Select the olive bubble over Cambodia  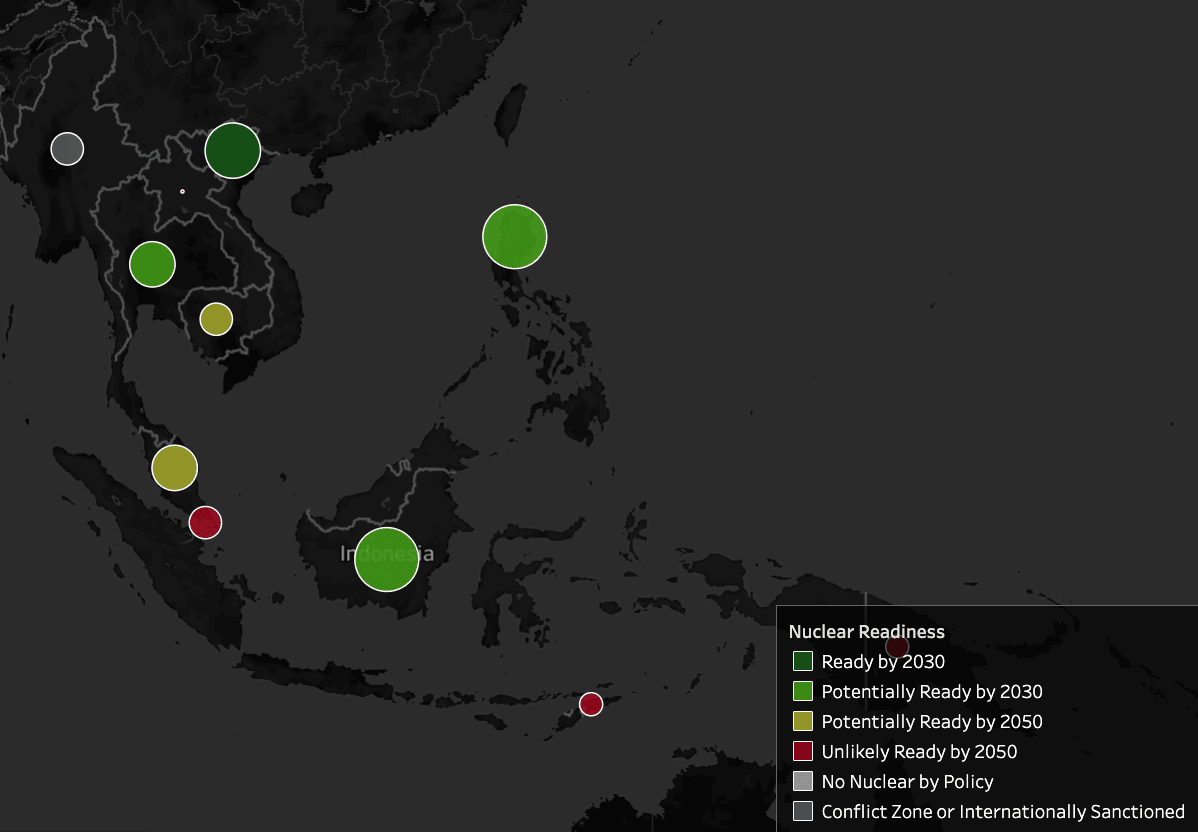(216, 319)
